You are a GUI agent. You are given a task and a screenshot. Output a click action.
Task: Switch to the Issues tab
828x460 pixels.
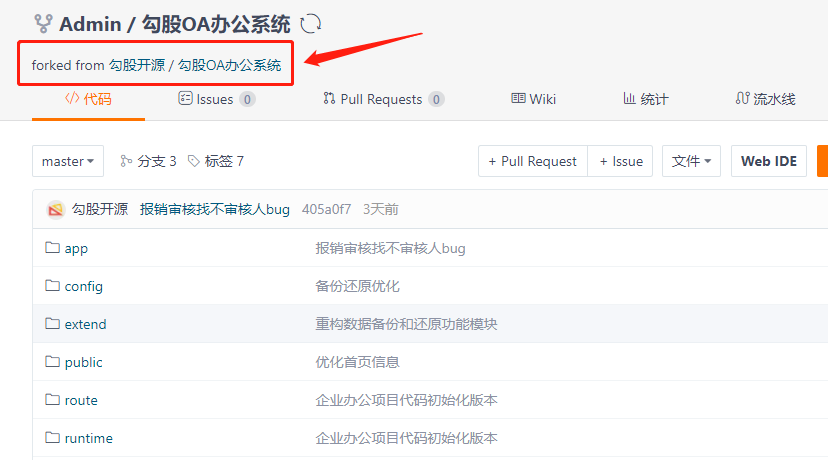(206, 99)
